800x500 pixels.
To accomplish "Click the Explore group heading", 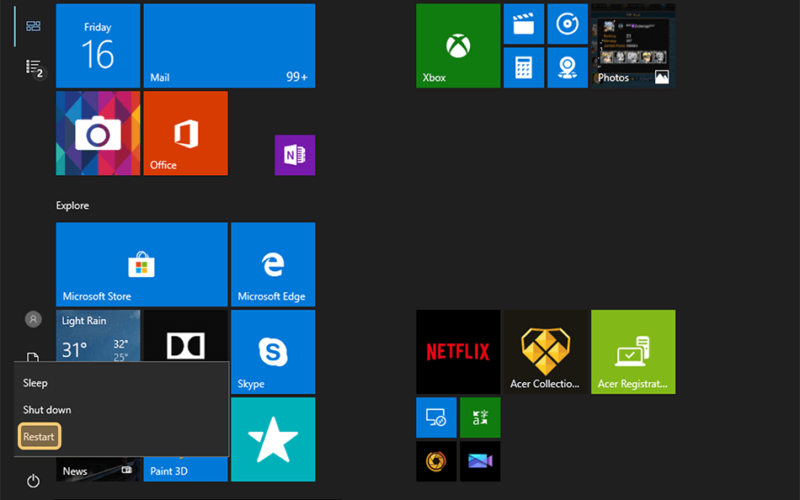I will (72, 206).
